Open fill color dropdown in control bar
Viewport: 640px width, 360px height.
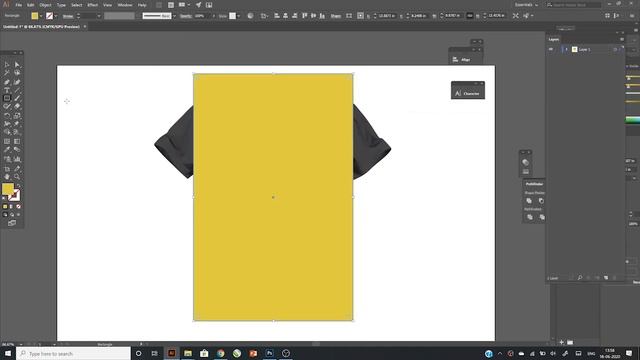coord(41,16)
